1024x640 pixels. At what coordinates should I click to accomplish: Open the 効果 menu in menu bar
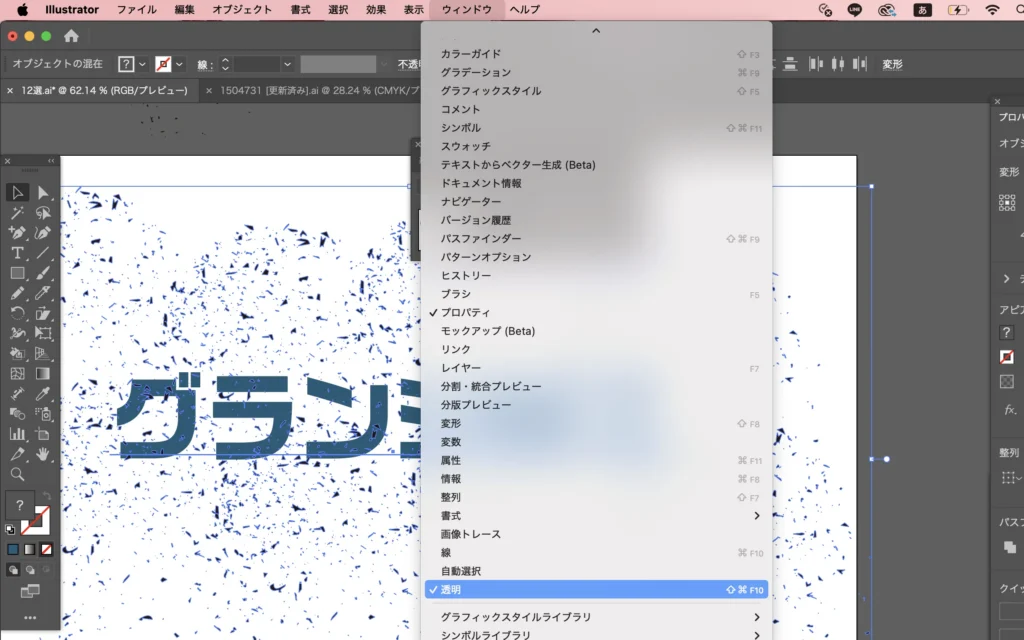click(376, 10)
